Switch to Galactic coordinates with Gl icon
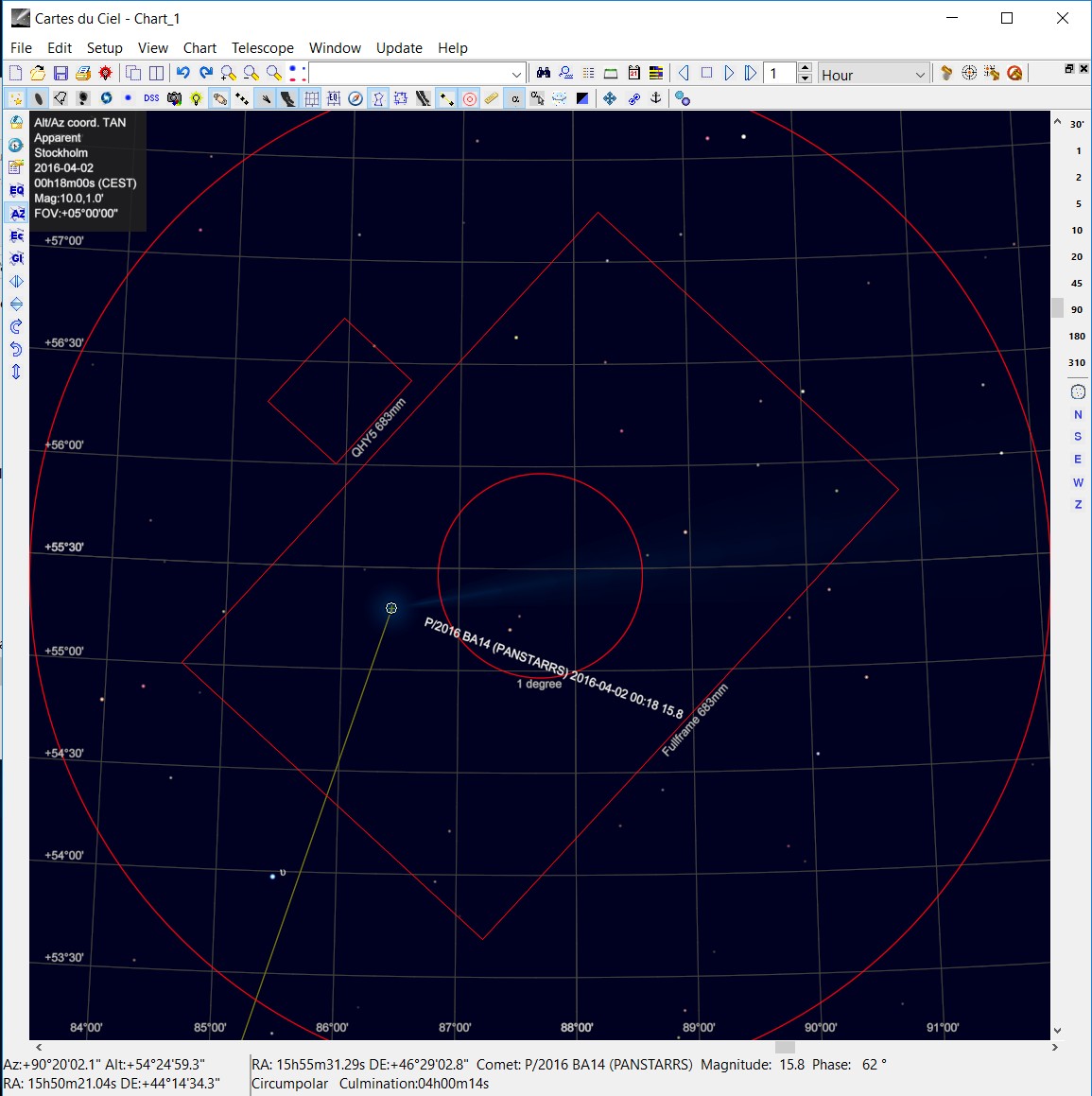The image size is (1092, 1096). pos(17,258)
